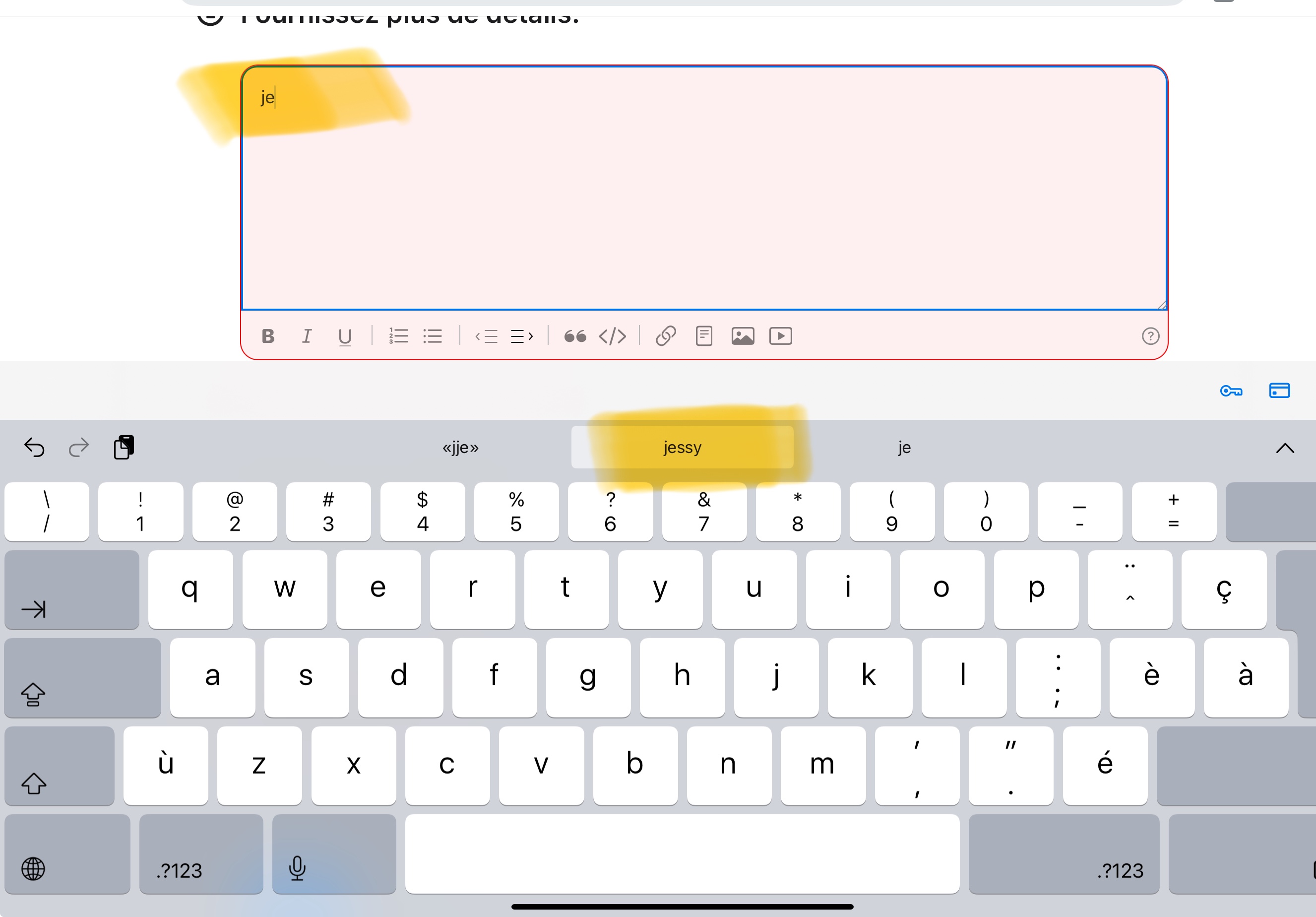1316x917 pixels.
Task: Apply italic formatting
Action: tap(307, 336)
